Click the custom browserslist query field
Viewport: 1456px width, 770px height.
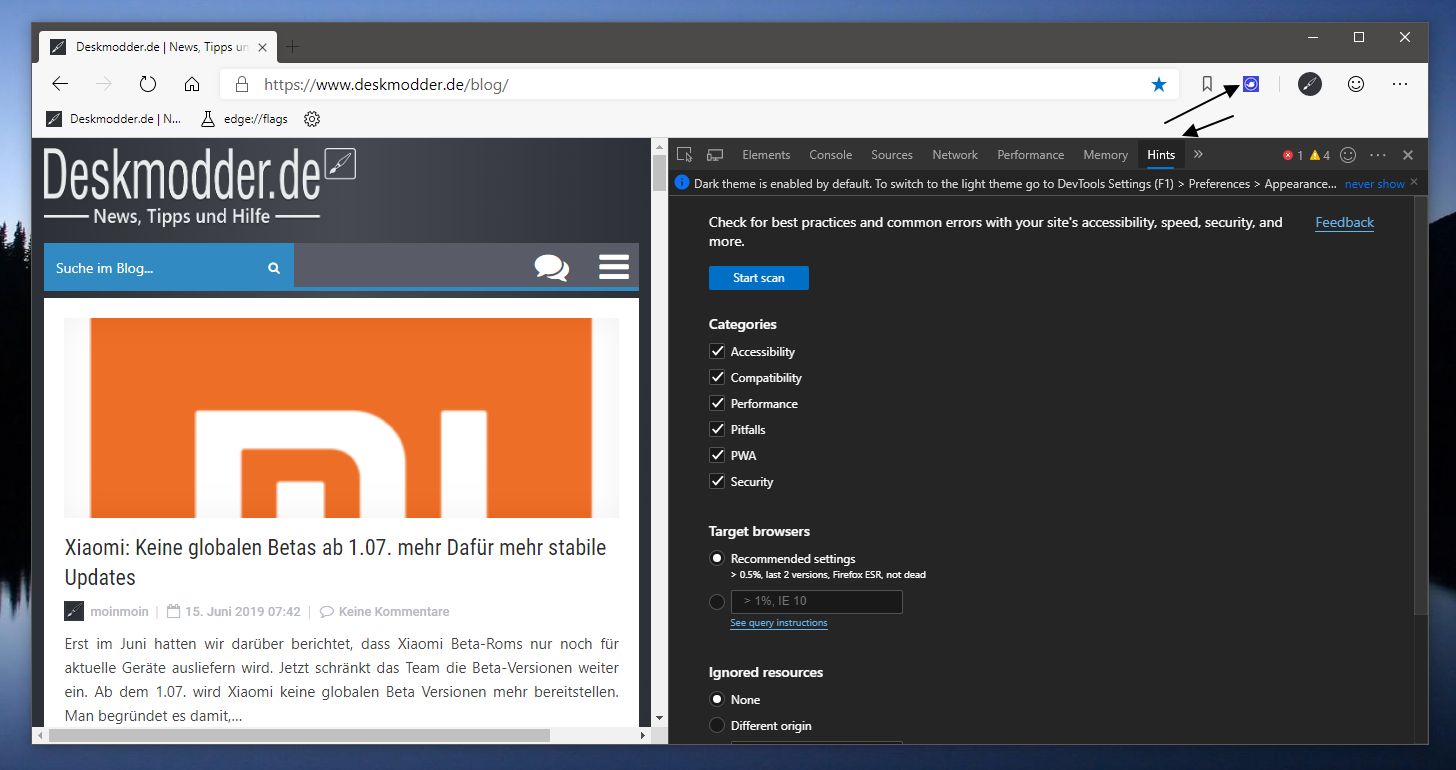[x=816, y=602]
